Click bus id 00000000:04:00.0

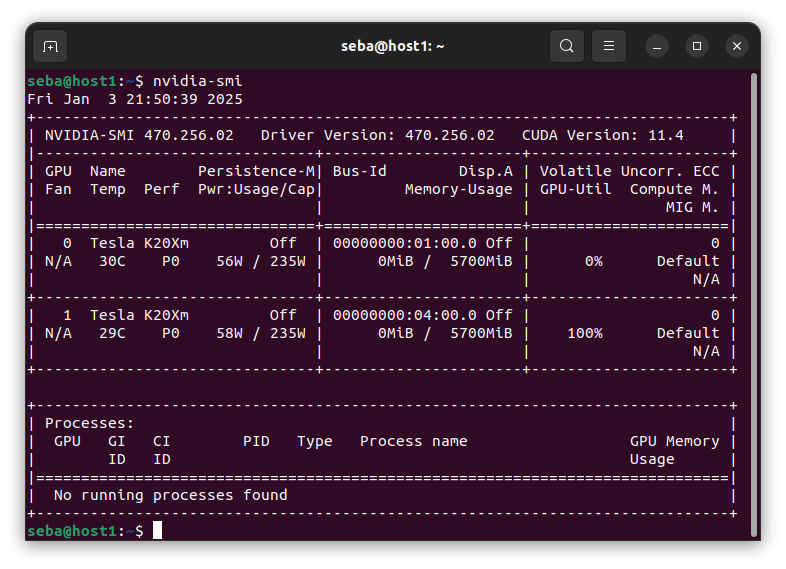(405, 315)
